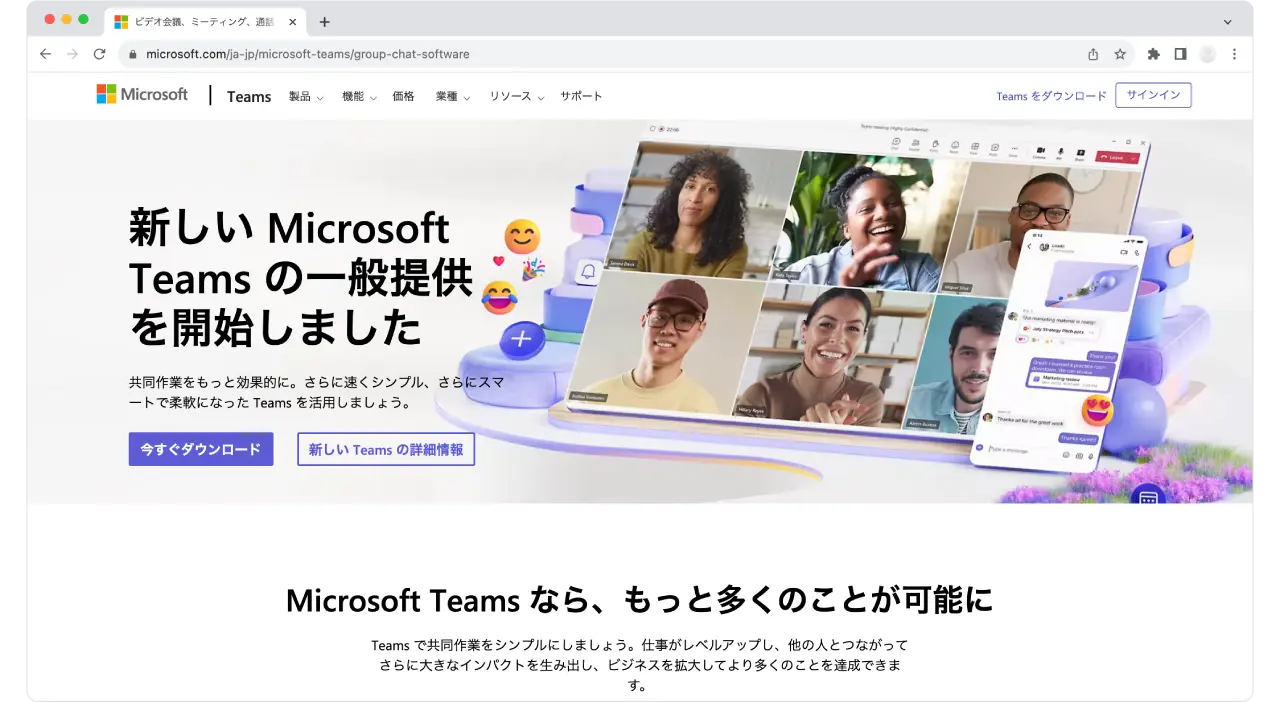Click the Teams brand link

[x=249, y=97]
